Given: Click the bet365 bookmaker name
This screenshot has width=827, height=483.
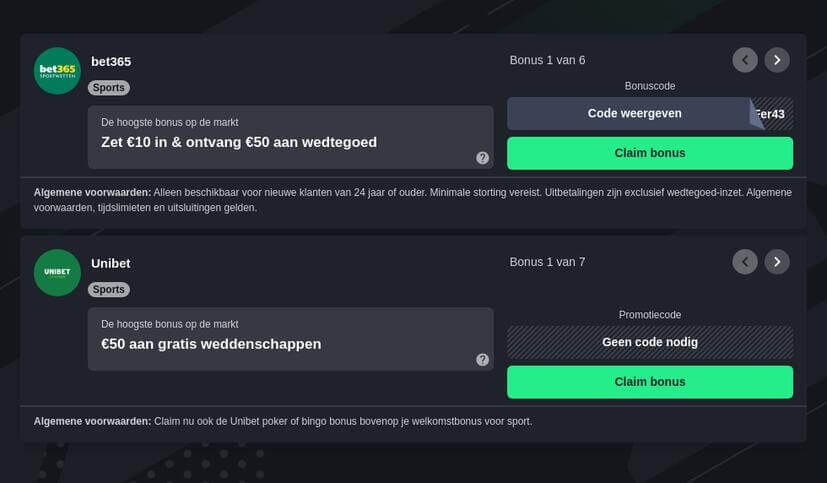Looking at the screenshot, I should click(111, 61).
